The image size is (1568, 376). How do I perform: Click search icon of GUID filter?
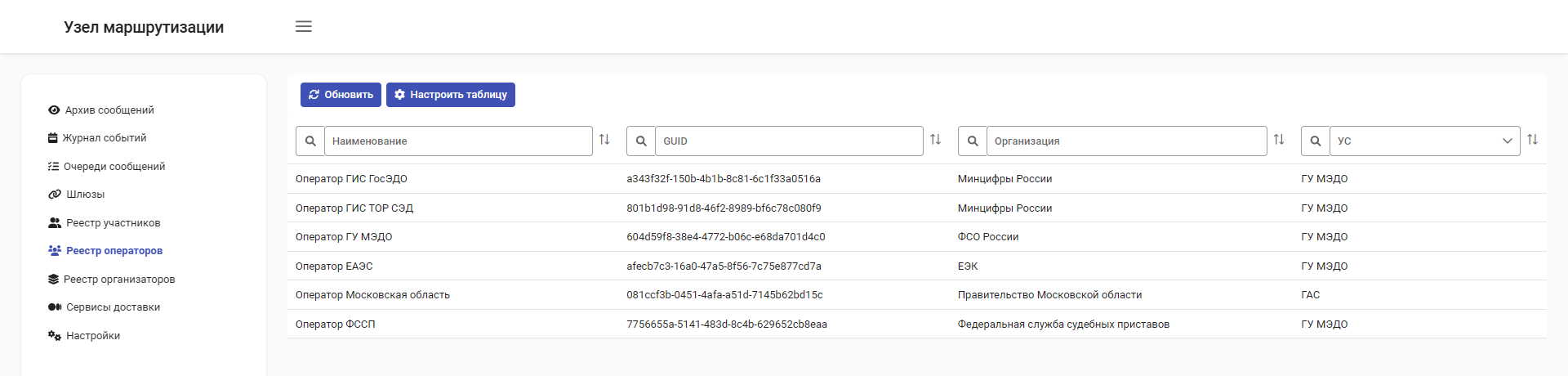pos(641,141)
